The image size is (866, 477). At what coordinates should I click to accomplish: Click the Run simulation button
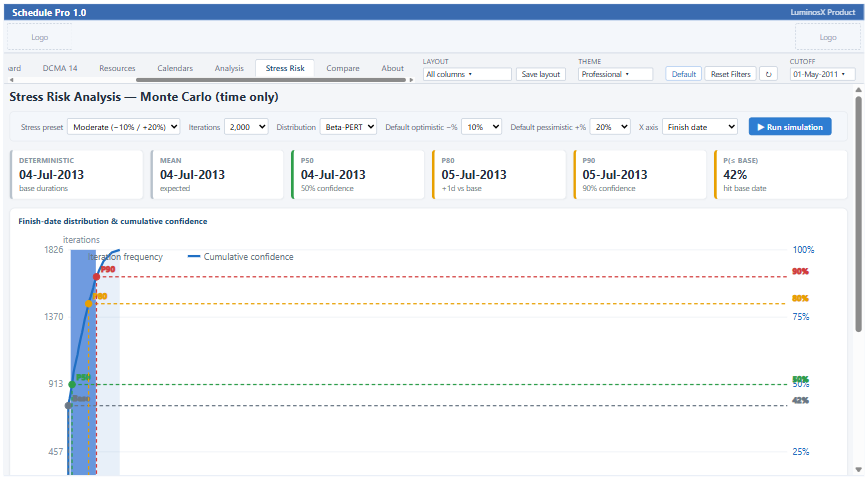point(790,127)
